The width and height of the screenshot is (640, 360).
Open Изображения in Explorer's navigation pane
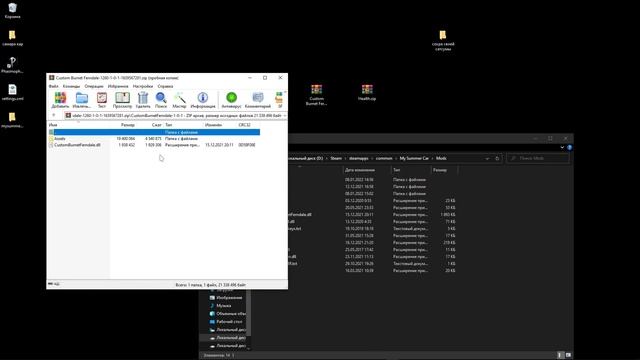pos(226,298)
